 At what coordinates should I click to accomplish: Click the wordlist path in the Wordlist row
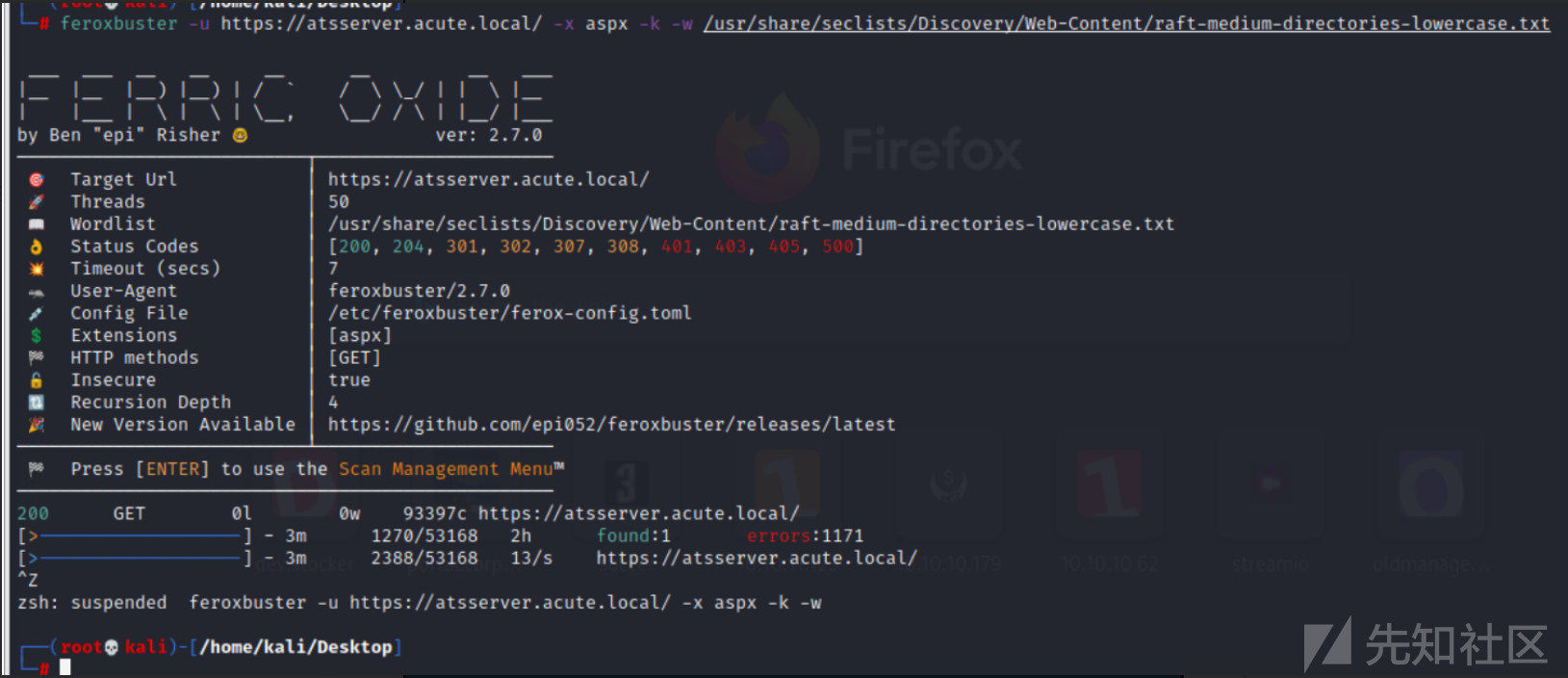click(x=751, y=224)
